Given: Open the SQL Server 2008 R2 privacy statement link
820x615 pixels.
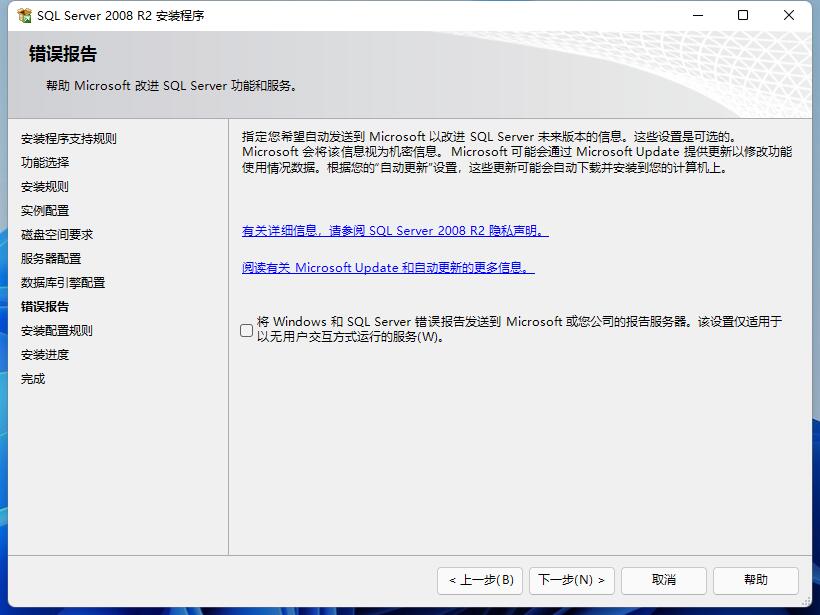Looking at the screenshot, I should (395, 231).
